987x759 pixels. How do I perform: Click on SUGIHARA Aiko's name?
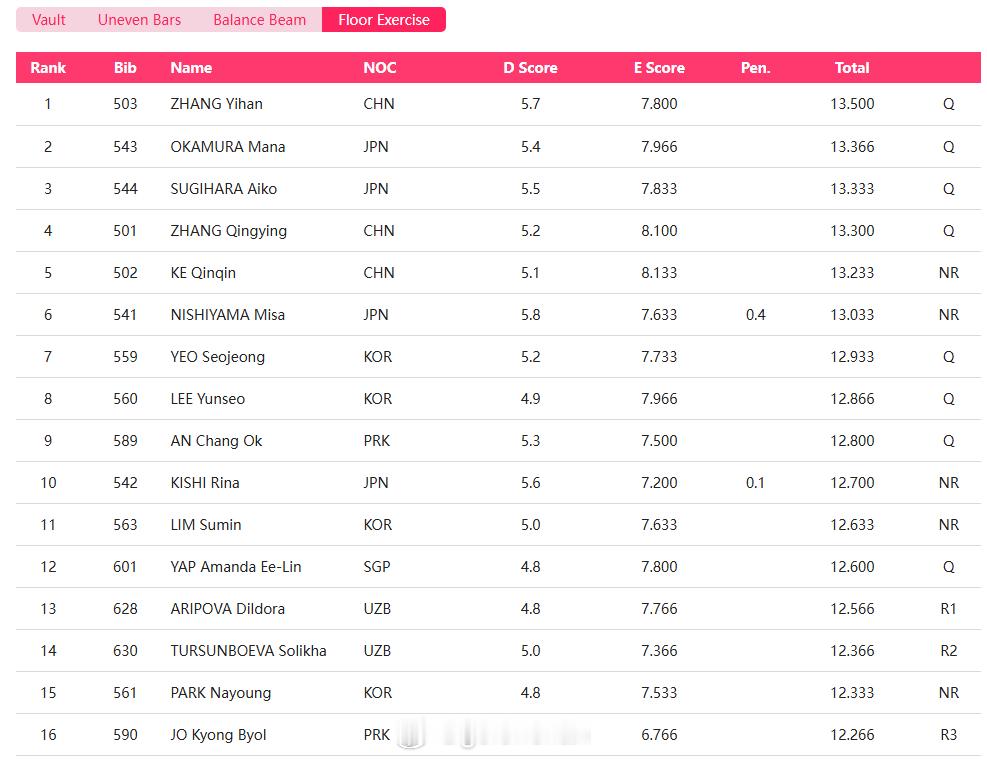point(223,189)
